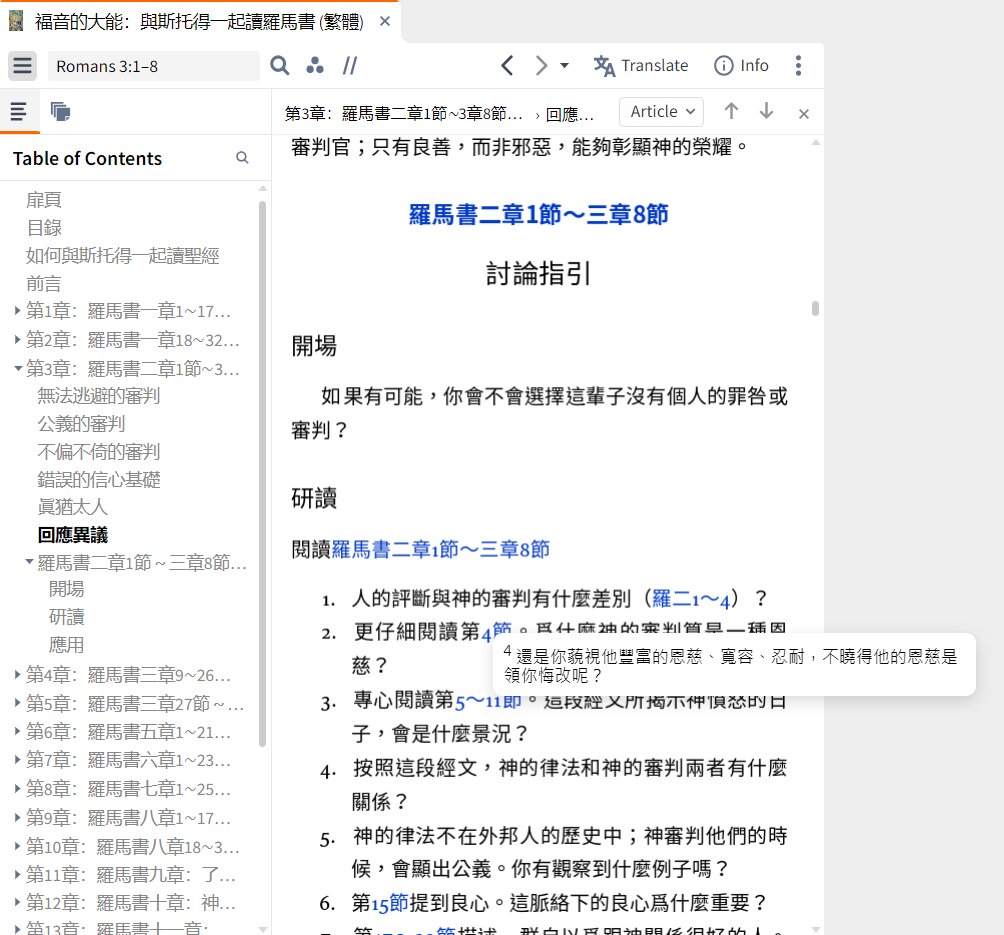The image size is (1004, 935).
Task: Follow the 羅二1～4 scripture link
Action: (691, 598)
